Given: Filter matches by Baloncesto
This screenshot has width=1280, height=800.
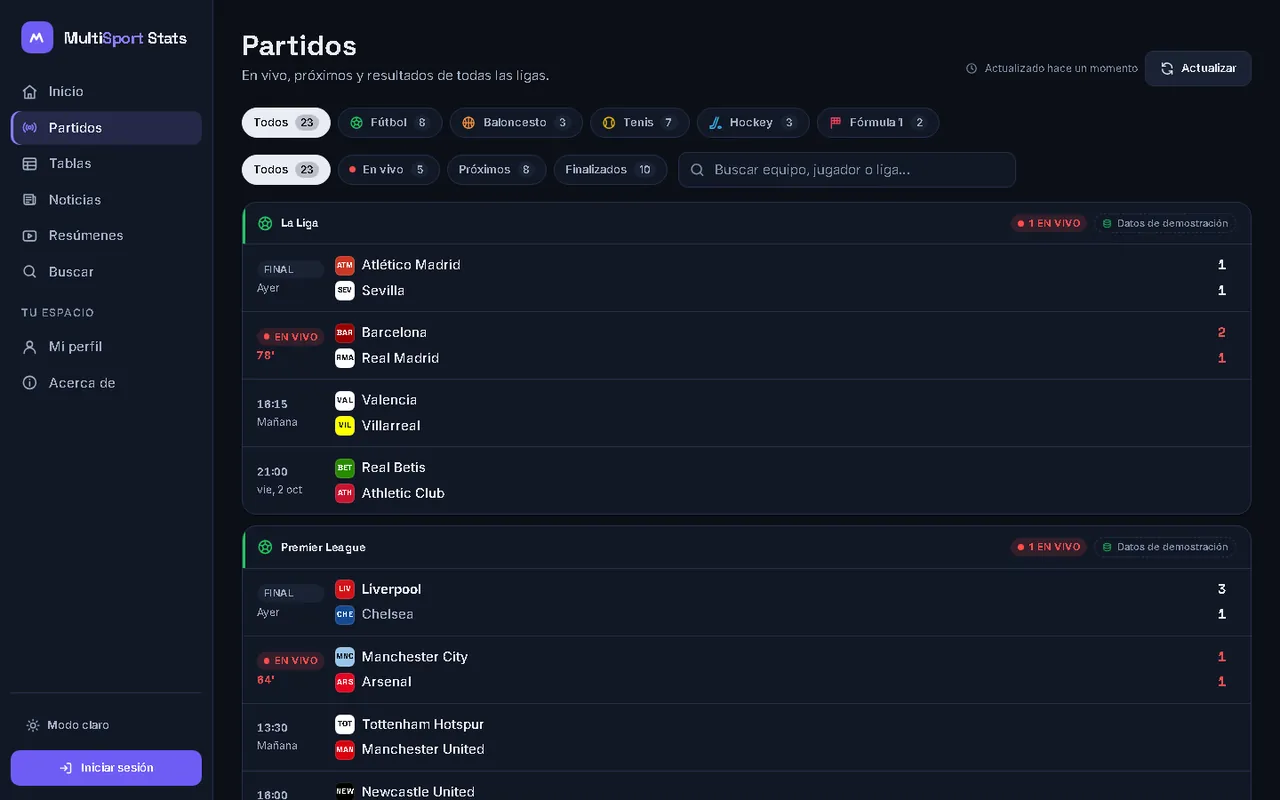Looking at the screenshot, I should (x=516, y=123).
